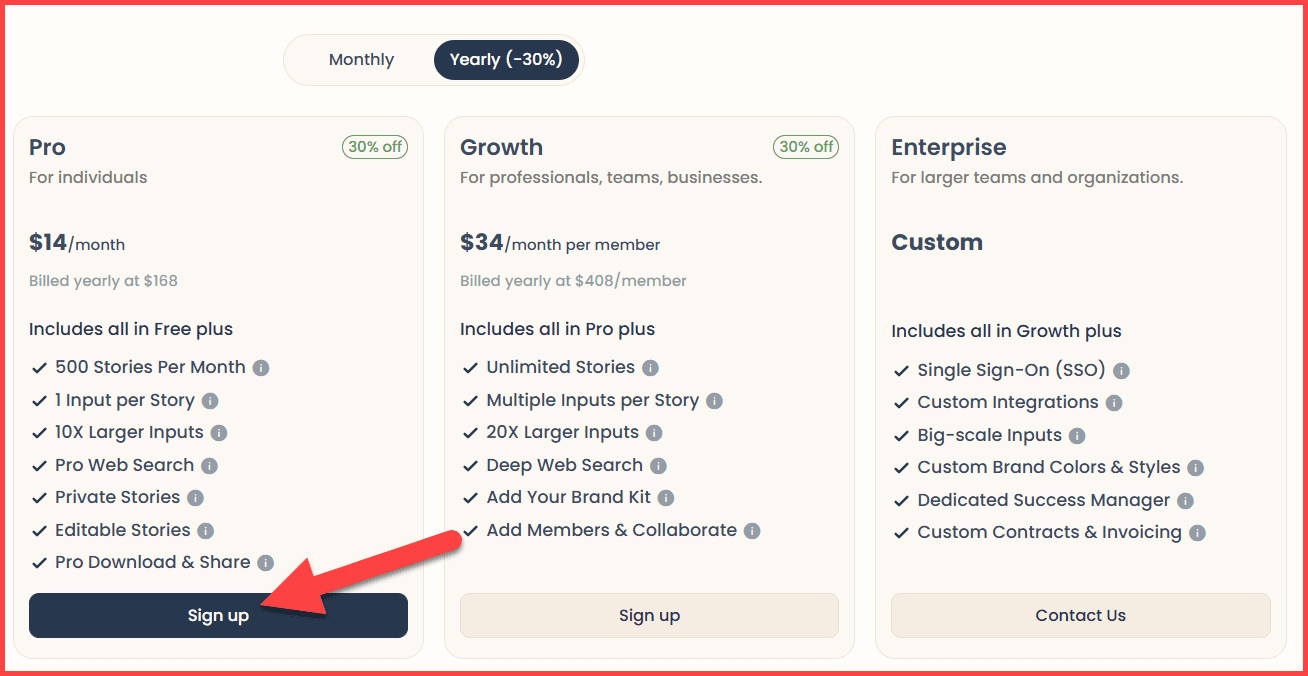Open info tooltip for 500 Stories Per Month
This screenshot has width=1308, height=676.
click(x=262, y=368)
